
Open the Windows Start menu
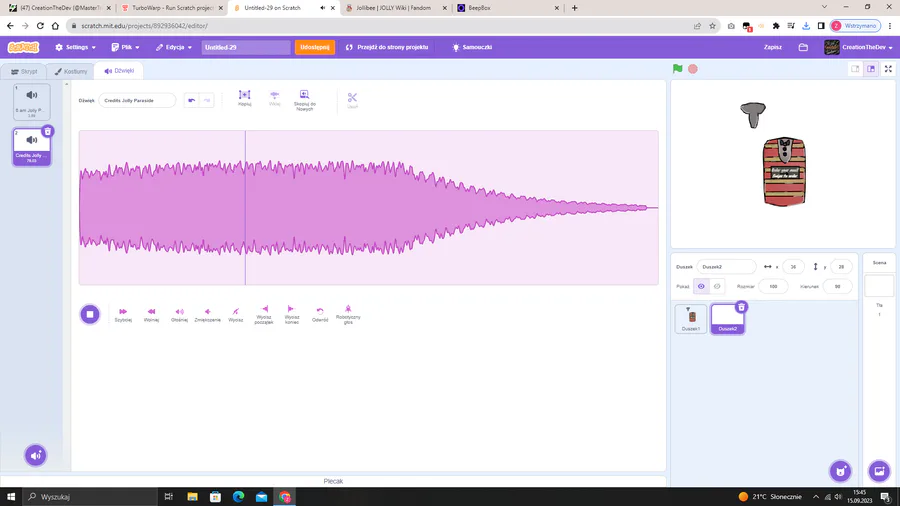point(11,496)
